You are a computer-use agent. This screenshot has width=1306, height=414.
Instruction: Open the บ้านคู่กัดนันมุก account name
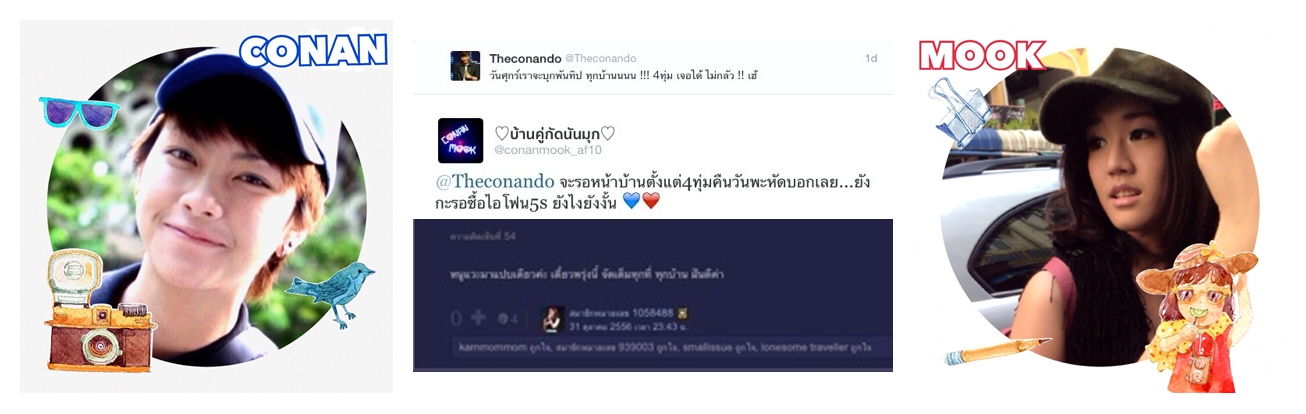pos(555,133)
